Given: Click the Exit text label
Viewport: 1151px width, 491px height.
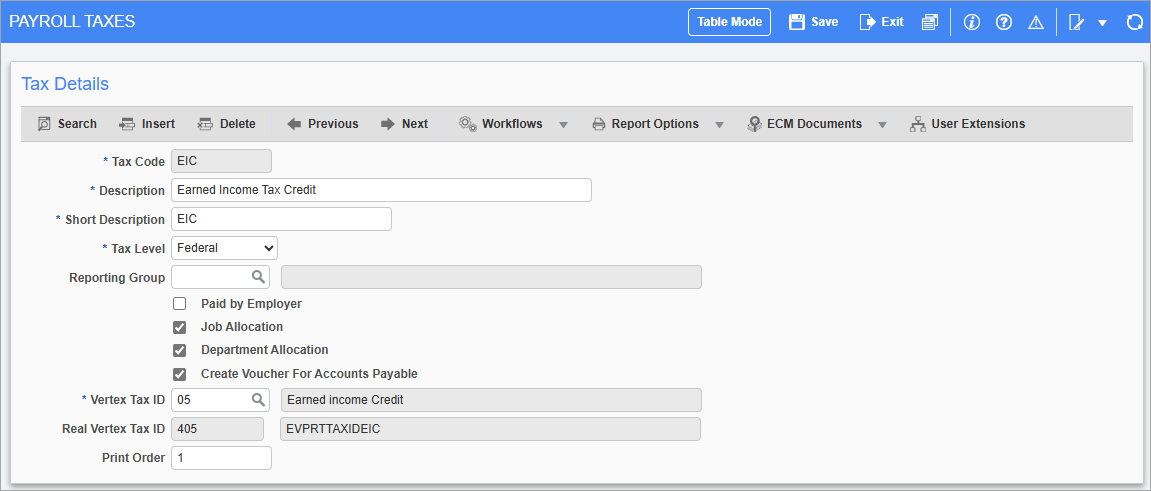Looking at the screenshot, I should [893, 22].
